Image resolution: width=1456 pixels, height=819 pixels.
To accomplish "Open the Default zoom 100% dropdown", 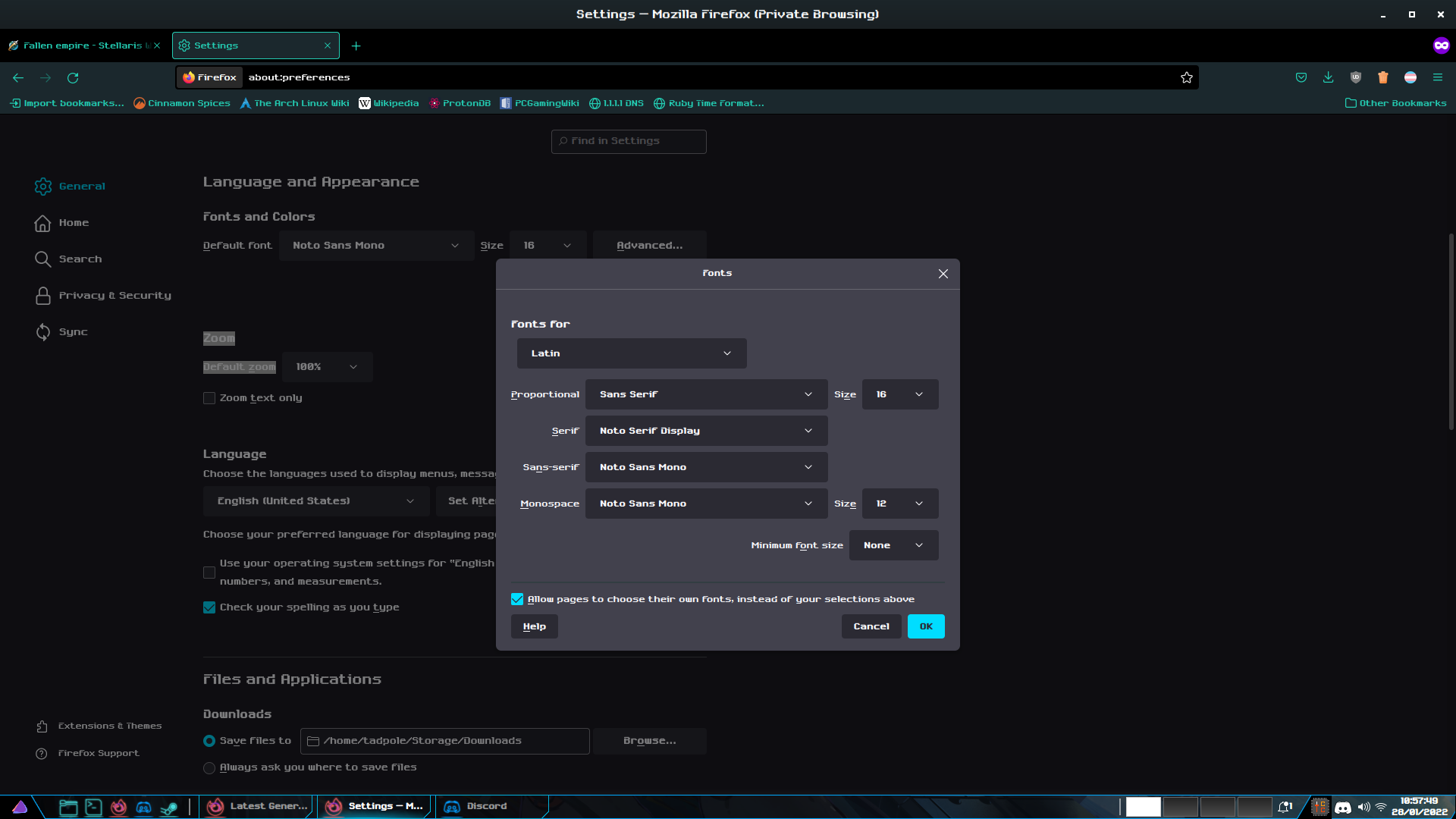I will (327, 367).
